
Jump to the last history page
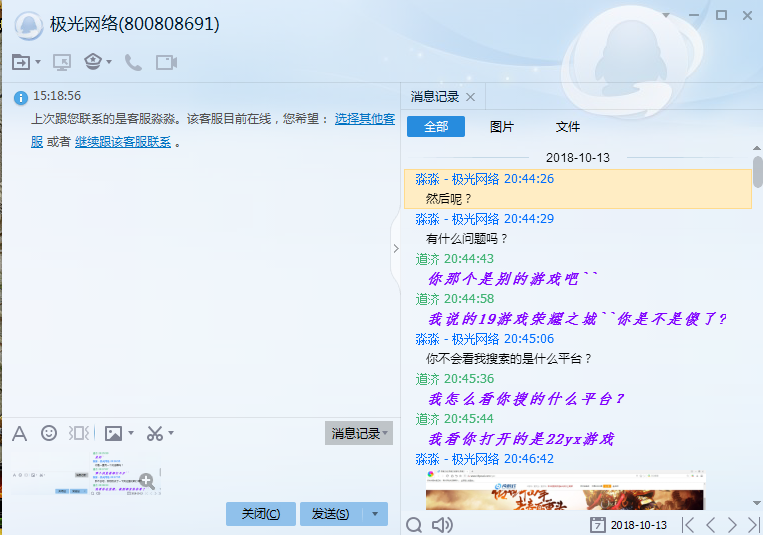(753, 524)
